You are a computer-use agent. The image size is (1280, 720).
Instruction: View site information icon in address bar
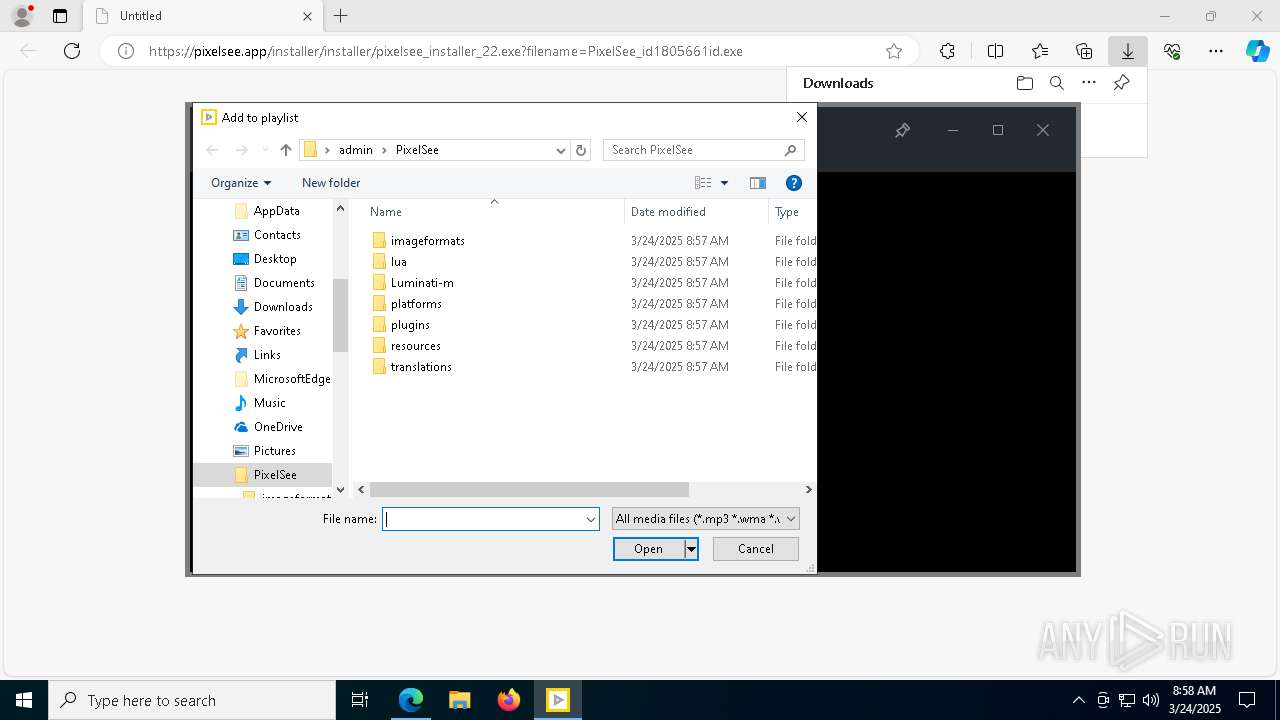(x=126, y=51)
